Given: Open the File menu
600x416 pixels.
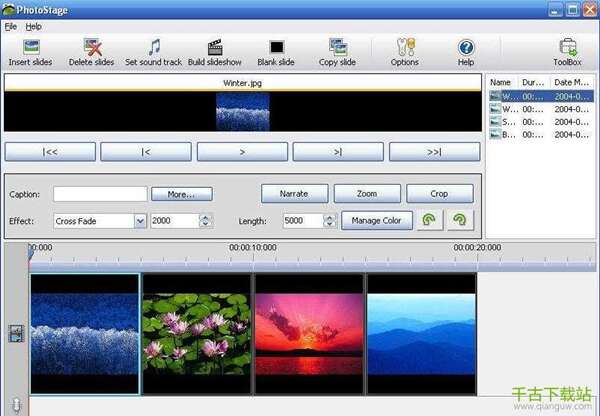Looking at the screenshot, I should tap(11, 27).
